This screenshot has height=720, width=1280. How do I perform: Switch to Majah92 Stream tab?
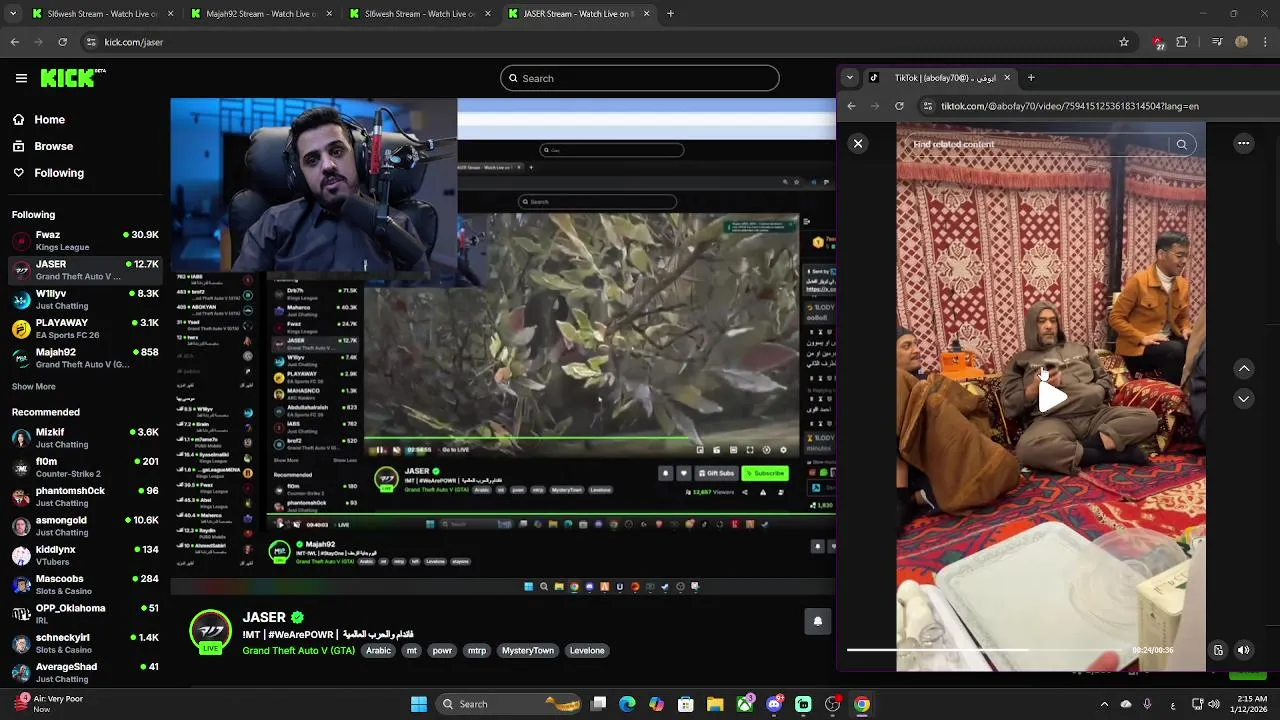(x=260, y=14)
